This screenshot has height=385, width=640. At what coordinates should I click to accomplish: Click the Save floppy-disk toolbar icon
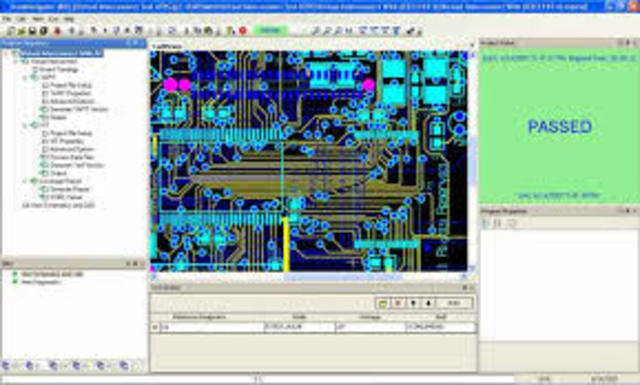[x=32, y=31]
